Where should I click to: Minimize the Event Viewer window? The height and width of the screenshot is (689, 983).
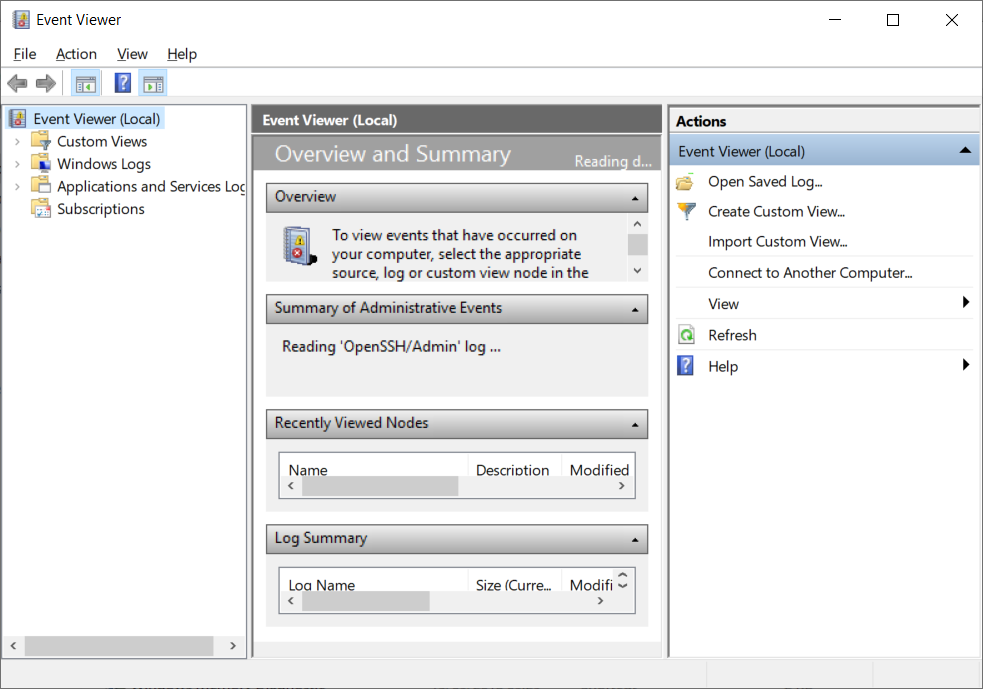[834, 20]
